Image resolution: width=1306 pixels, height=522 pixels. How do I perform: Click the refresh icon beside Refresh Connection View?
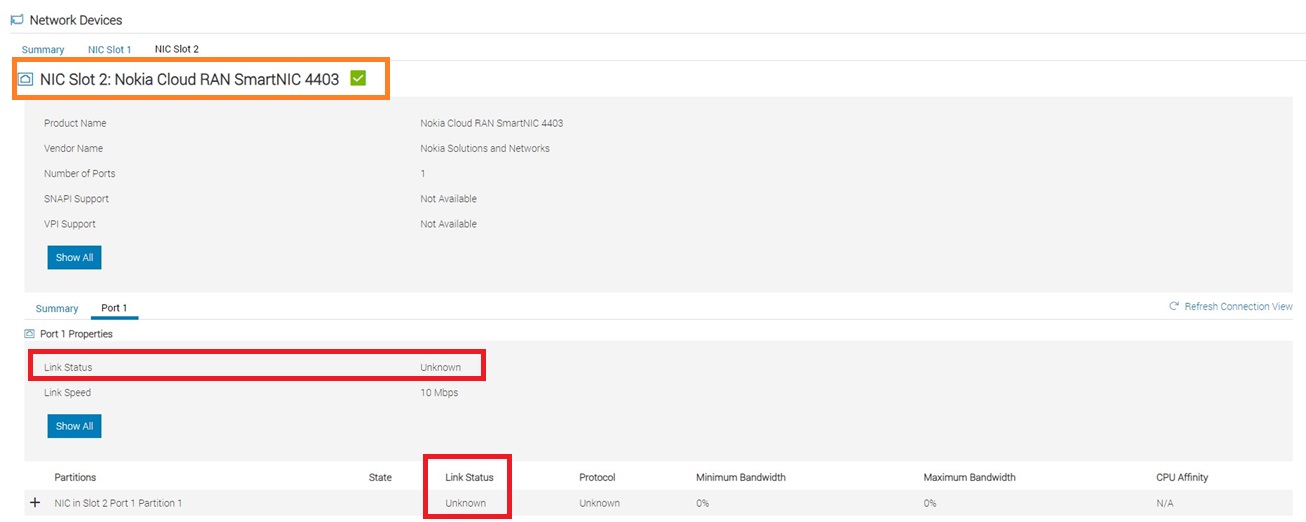coord(1174,307)
